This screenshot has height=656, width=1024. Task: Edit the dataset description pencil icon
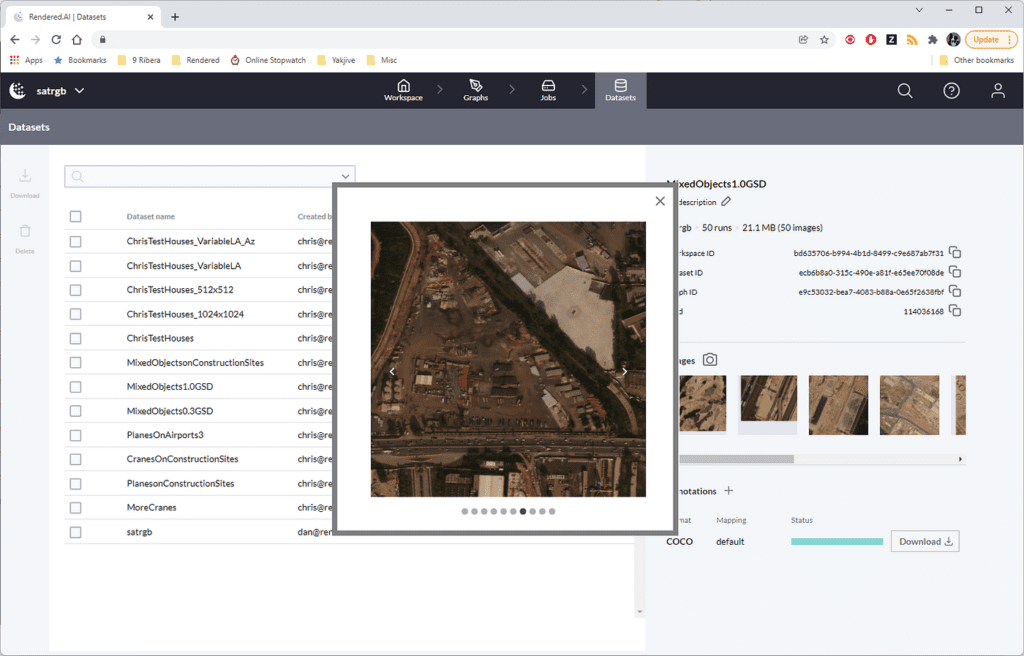tap(726, 202)
